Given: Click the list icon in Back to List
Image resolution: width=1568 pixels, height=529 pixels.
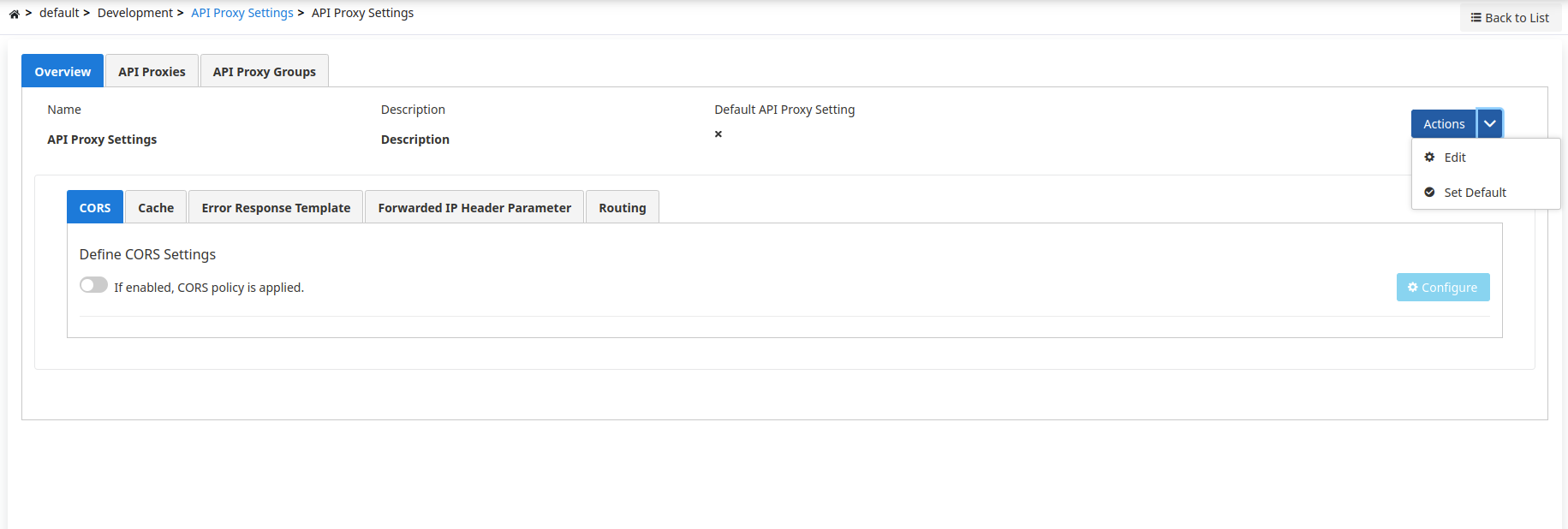Looking at the screenshot, I should click(1476, 18).
